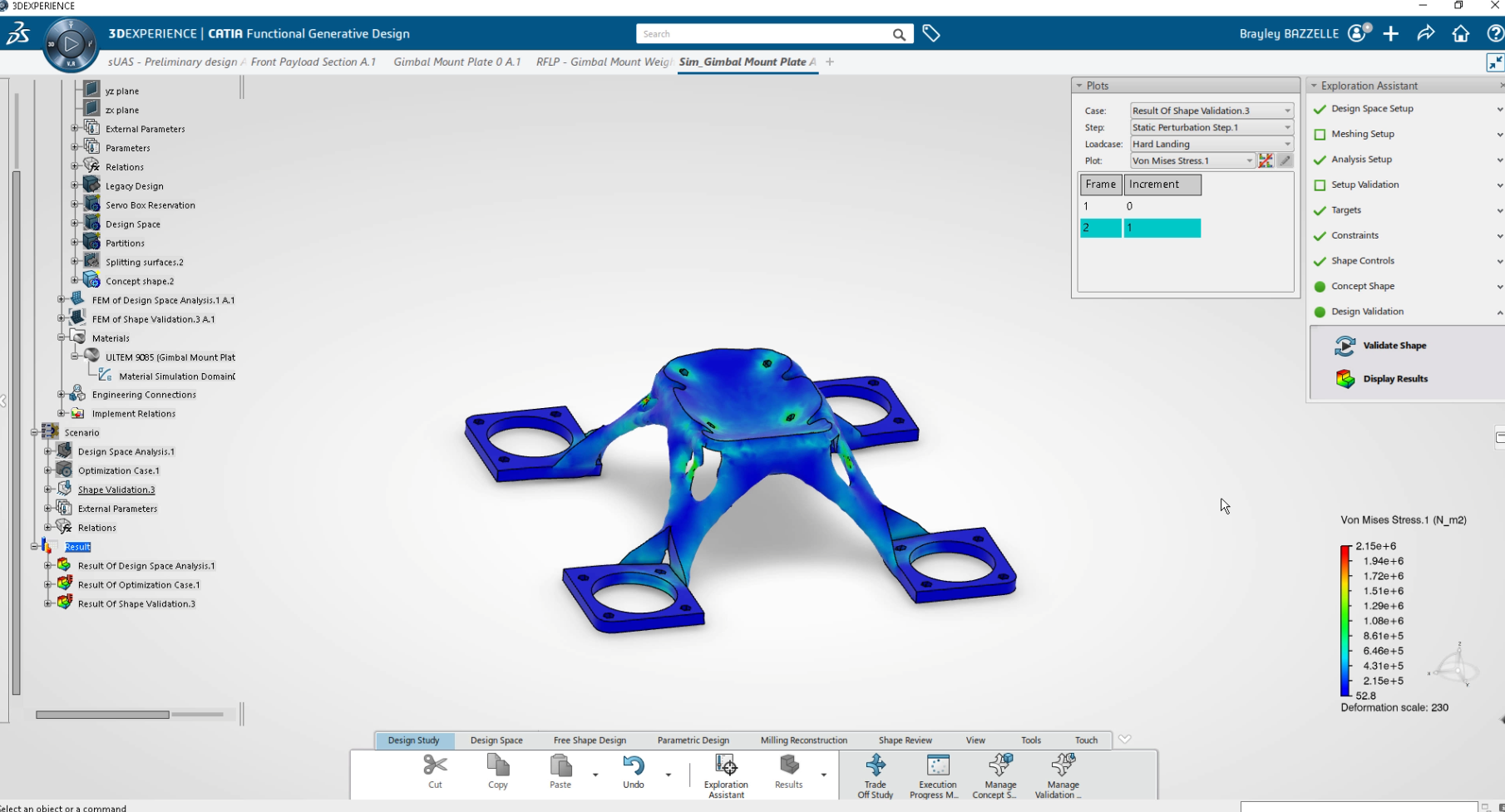Image resolution: width=1505 pixels, height=812 pixels.
Task: Open the Case result dropdown
Action: [x=1211, y=111]
